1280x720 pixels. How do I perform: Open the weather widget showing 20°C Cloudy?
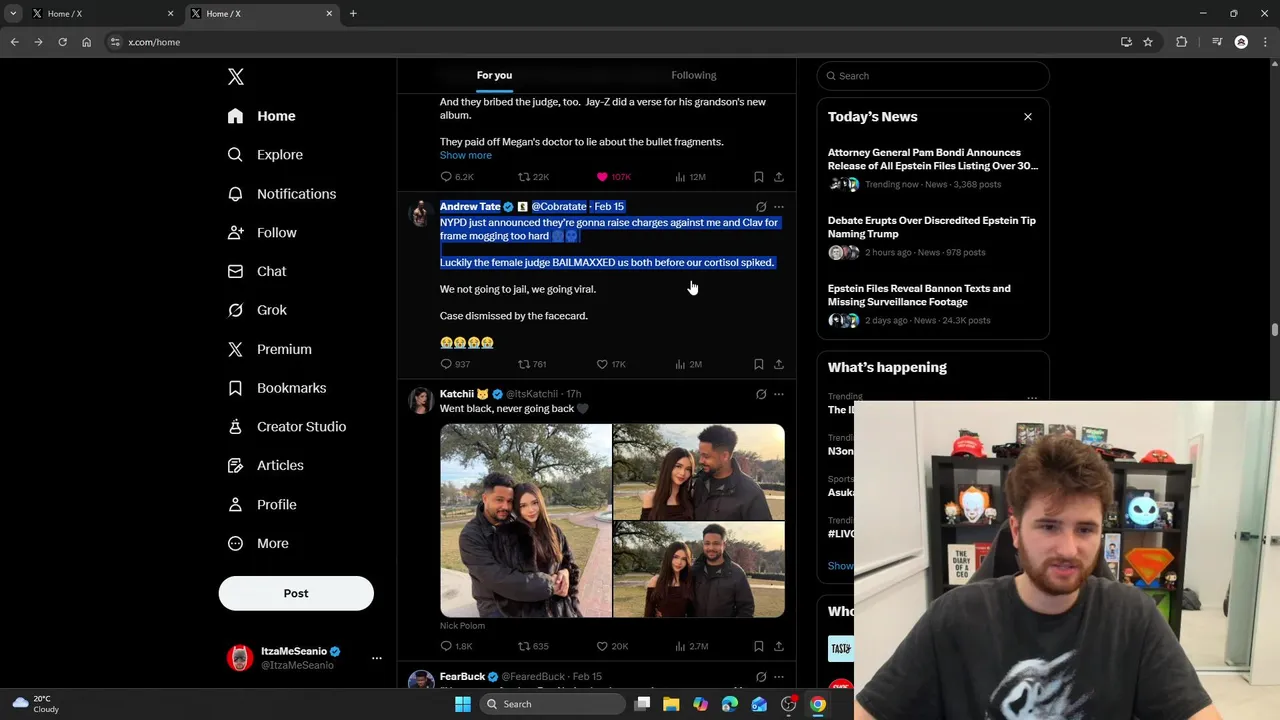tap(35, 704)
